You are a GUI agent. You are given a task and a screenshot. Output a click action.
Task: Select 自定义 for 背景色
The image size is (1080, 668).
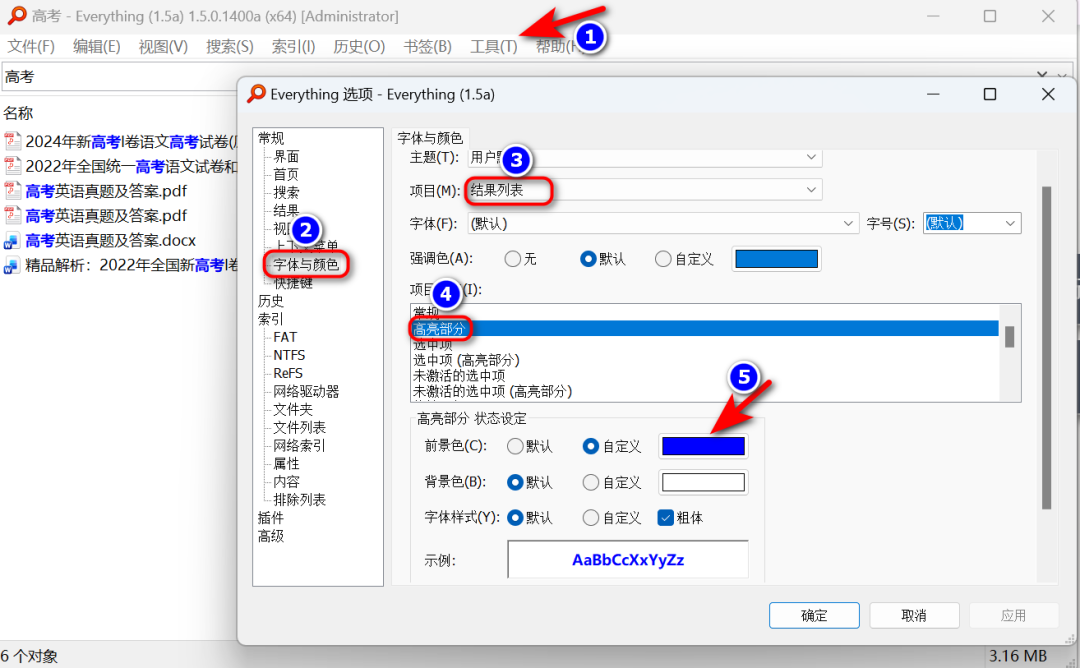click(612, 482)
